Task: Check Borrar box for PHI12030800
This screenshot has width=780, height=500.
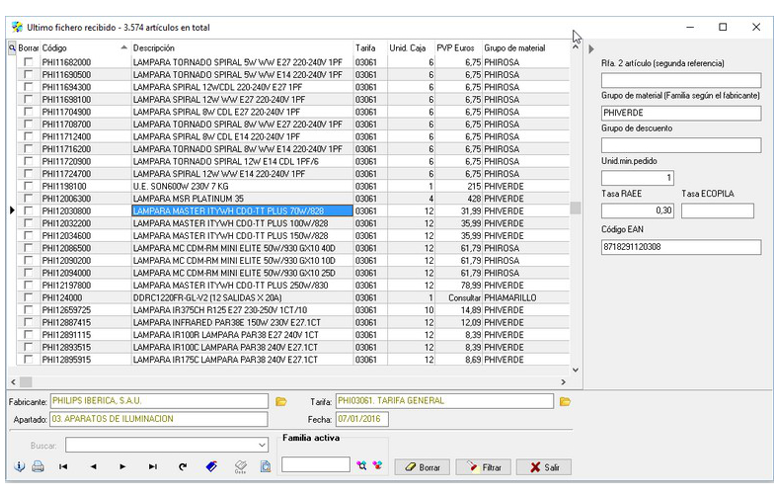Action: 28,211
